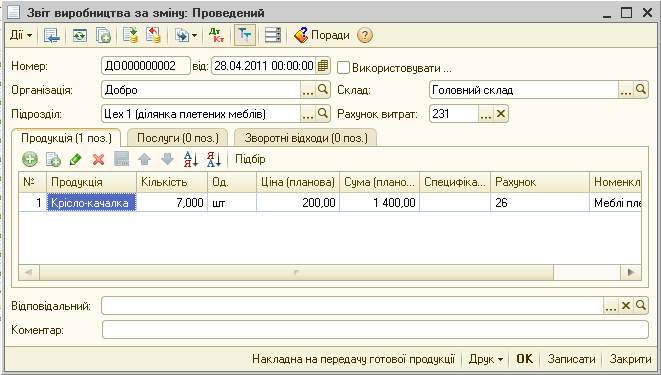The height and width of the screenshot is (375, 661).
Task: Click the Склад magnifier open icon
Action: click(641, 90)
